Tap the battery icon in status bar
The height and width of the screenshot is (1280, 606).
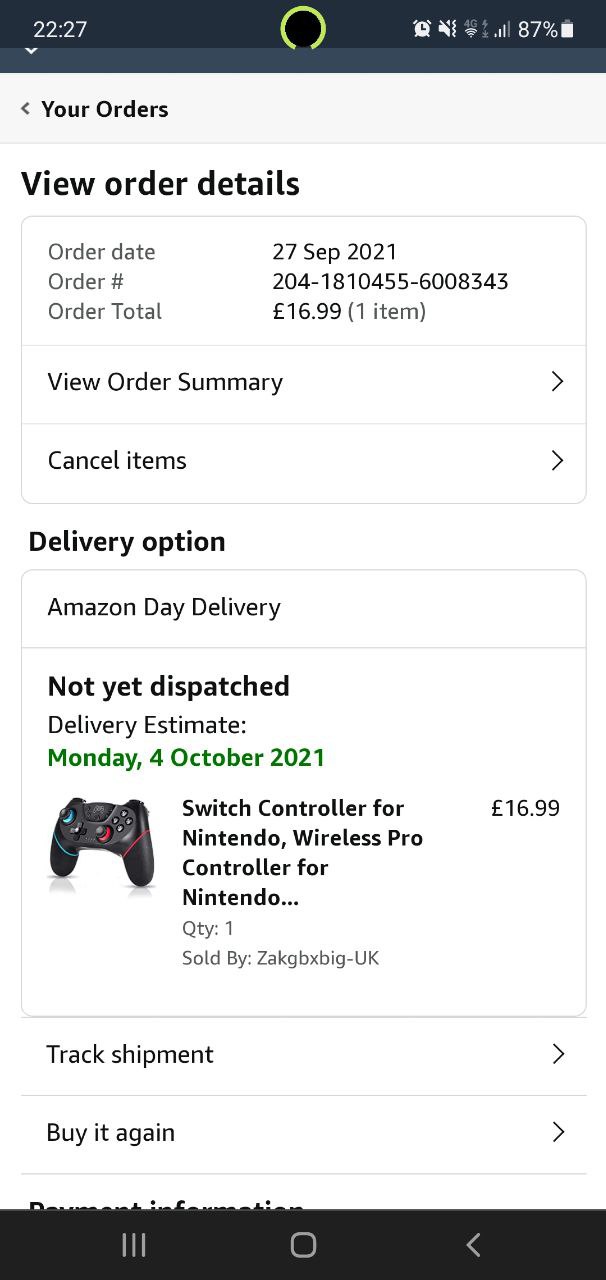click(568, 29)
